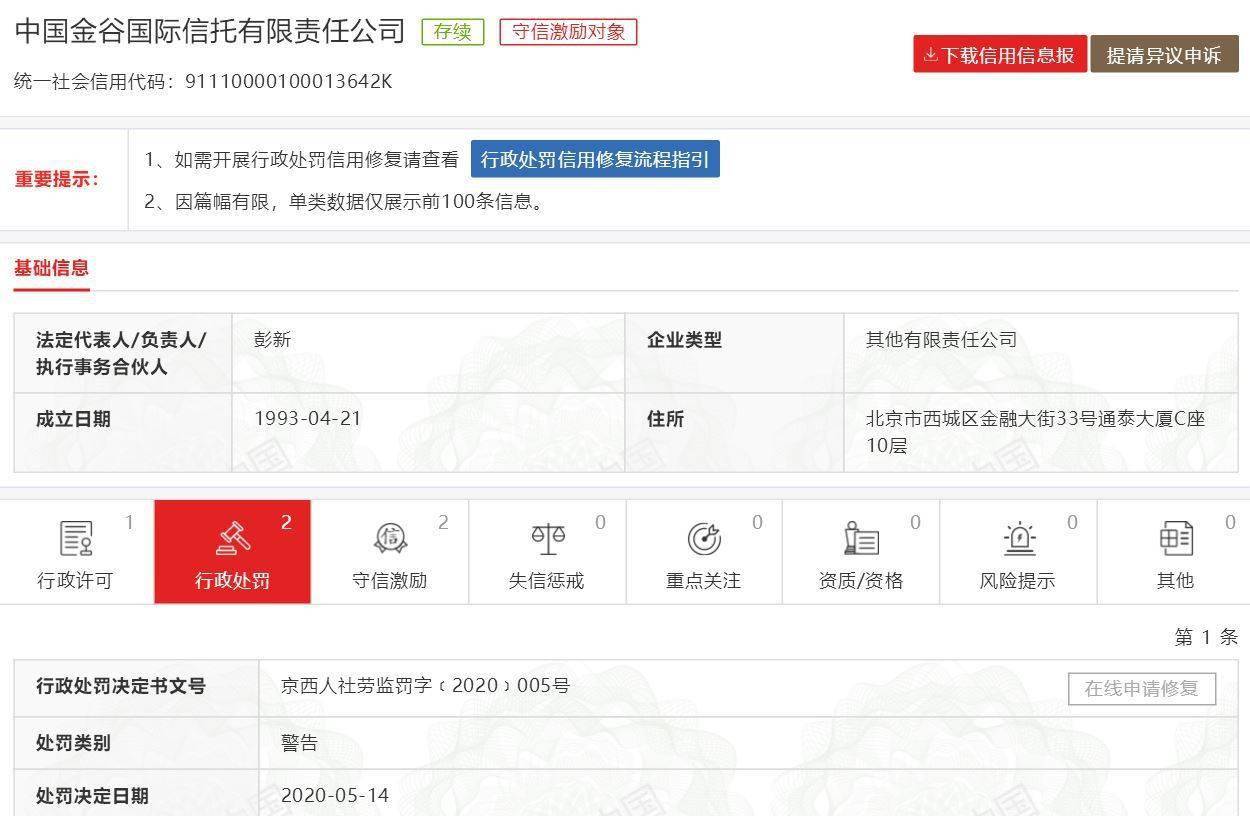Viewport: 1250px width, 816px height.
Task: Click the 行政许可 document certificate icon
Action: click(x=76, y=538)
